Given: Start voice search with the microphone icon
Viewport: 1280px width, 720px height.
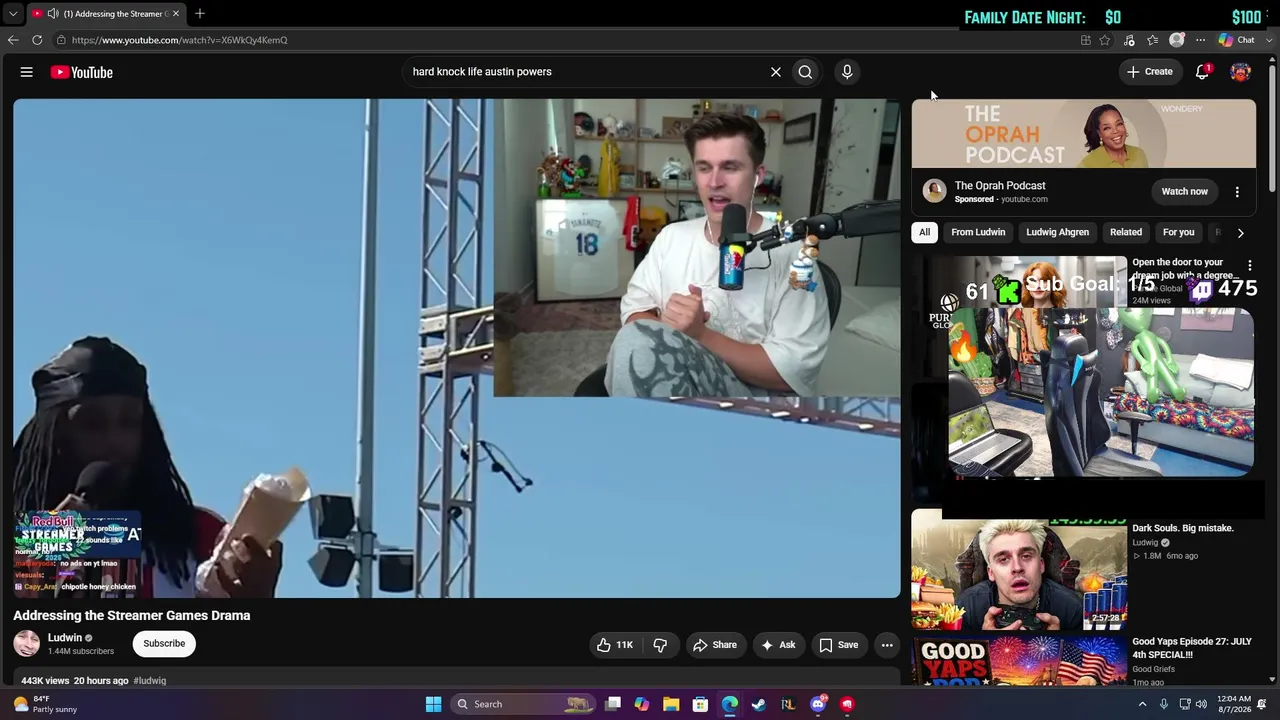Looking at the screenshot, I should [x=847, y=72].
